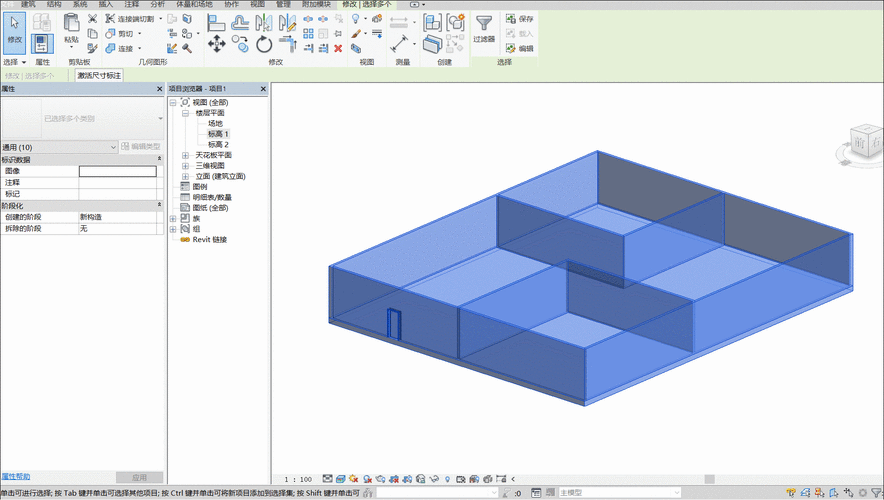
Task: Click the Properties (属性) ribbon icon
Action: pyautogui.click(x=43, y=43)
